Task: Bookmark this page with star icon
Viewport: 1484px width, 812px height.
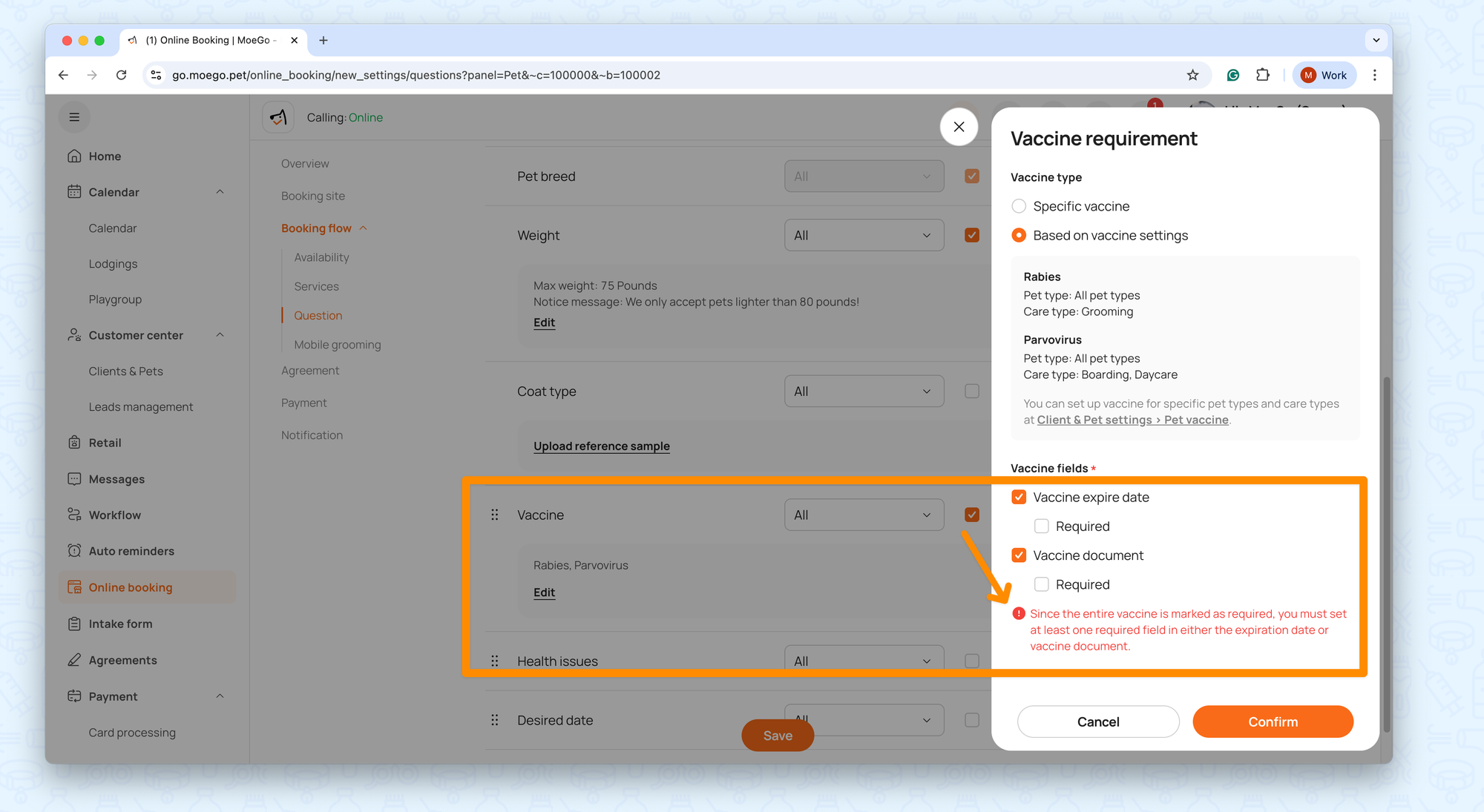Action: coord(1192,75)
